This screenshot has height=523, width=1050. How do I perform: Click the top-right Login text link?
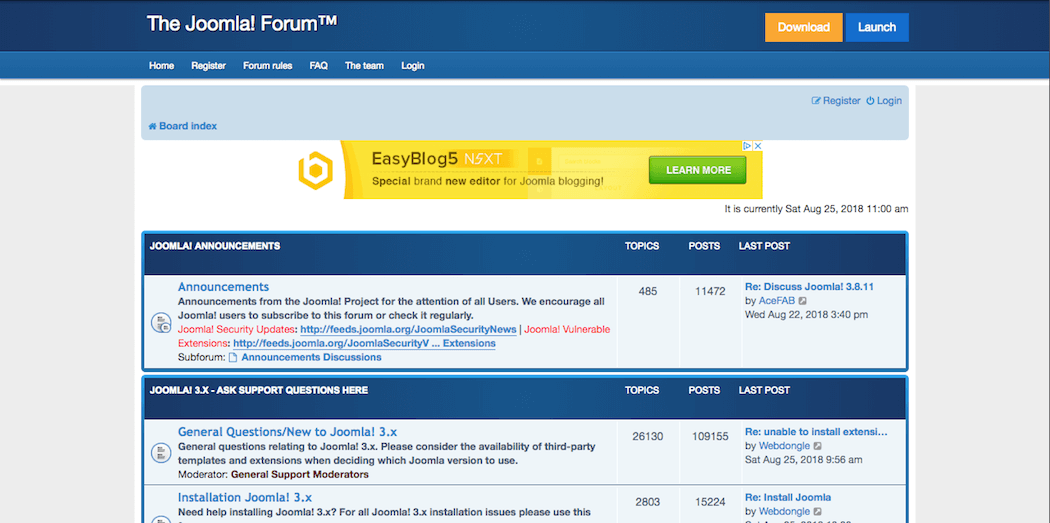click(889, 100)
